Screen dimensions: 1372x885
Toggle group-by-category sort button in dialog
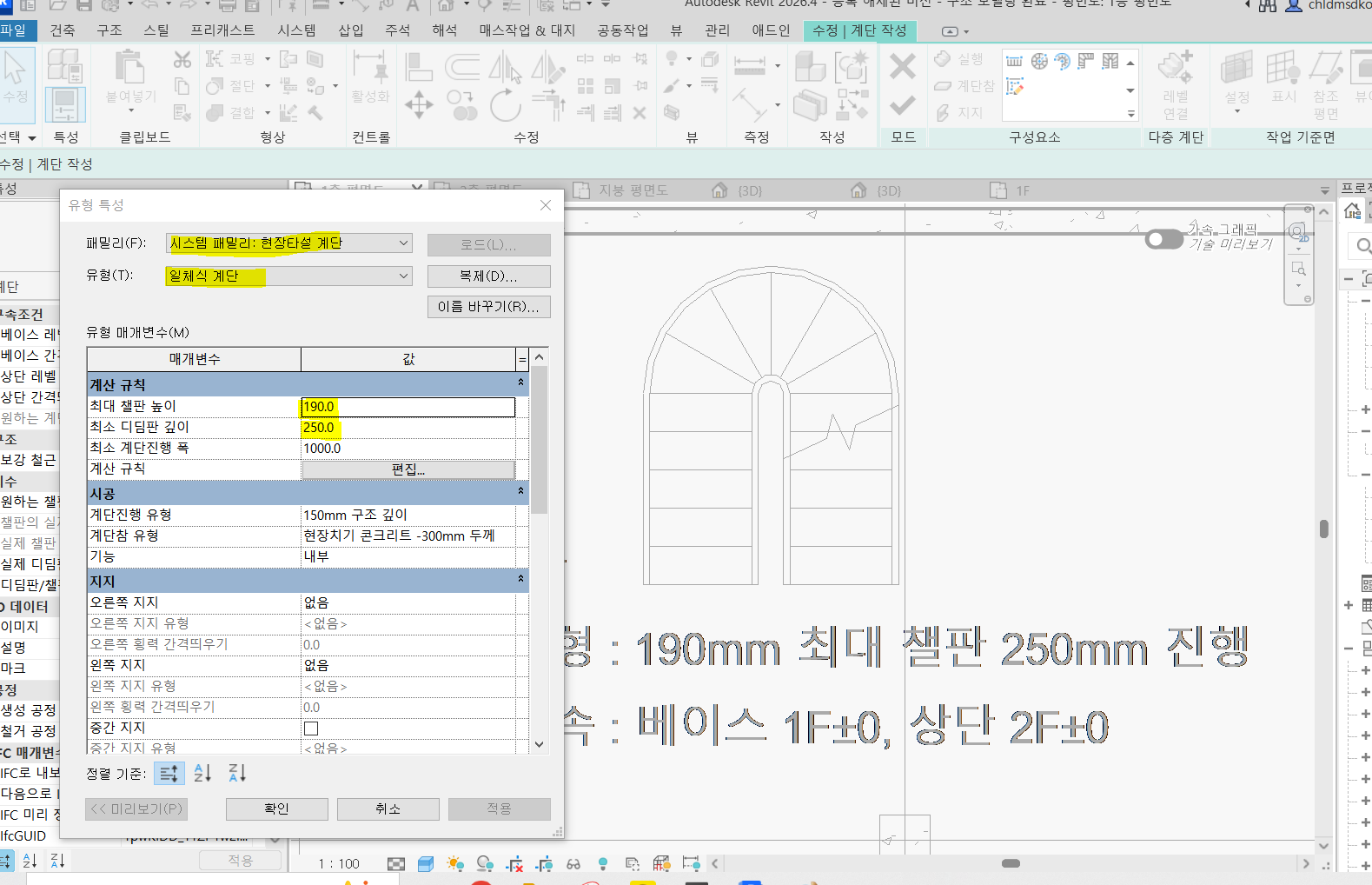pyautogui.click(x=169, y=773)
